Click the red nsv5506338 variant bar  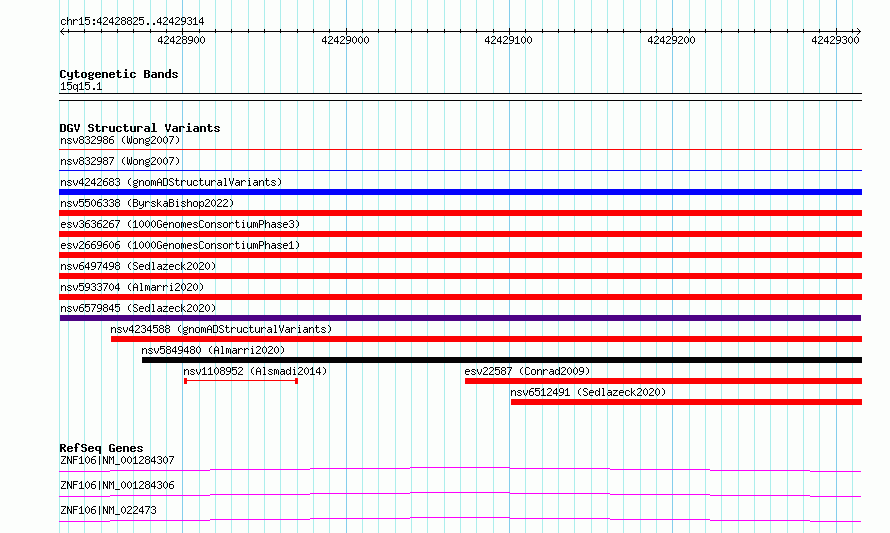click(x=460, y=213)
